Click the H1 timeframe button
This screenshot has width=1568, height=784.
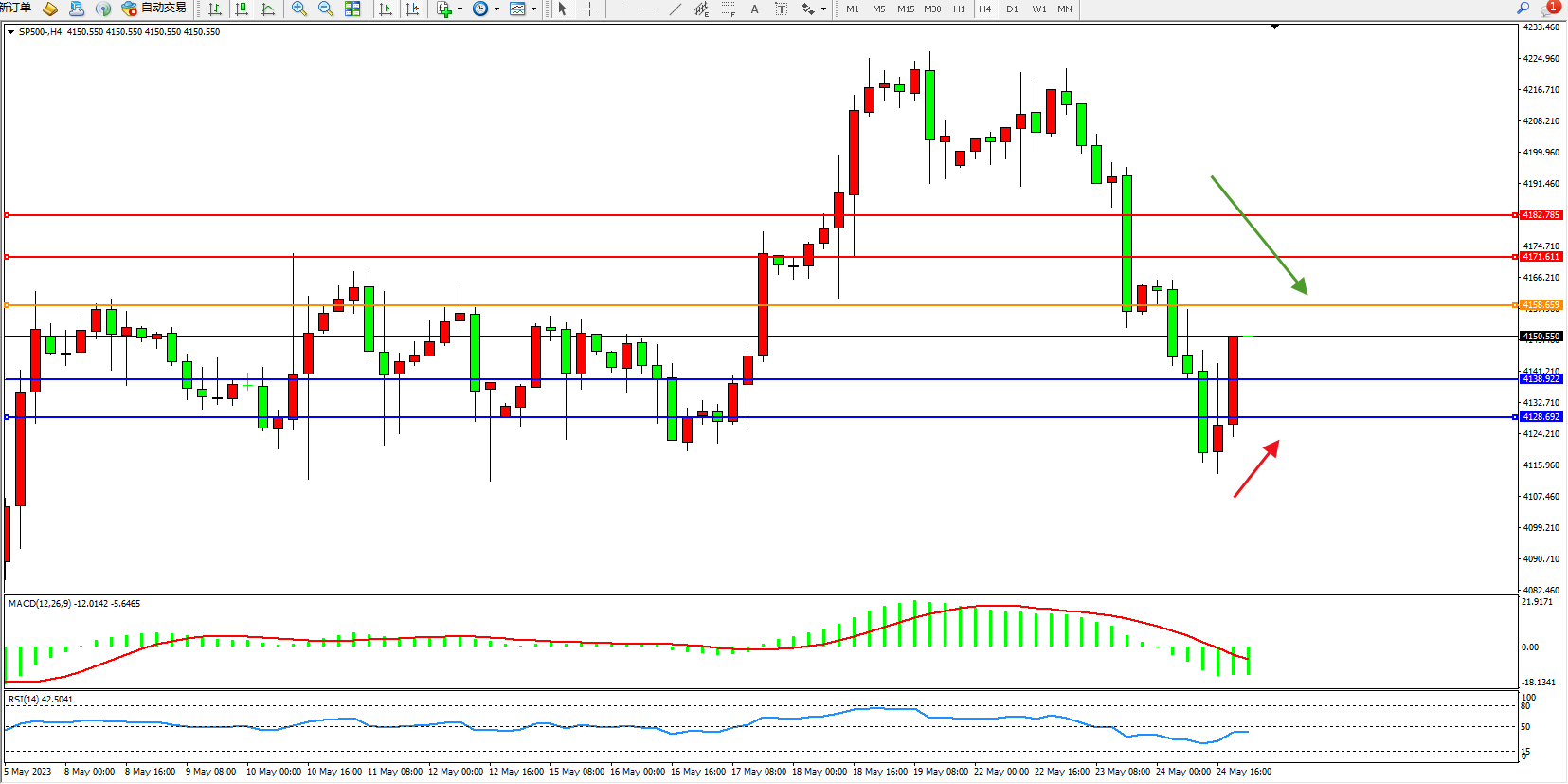tap(959, 9)
